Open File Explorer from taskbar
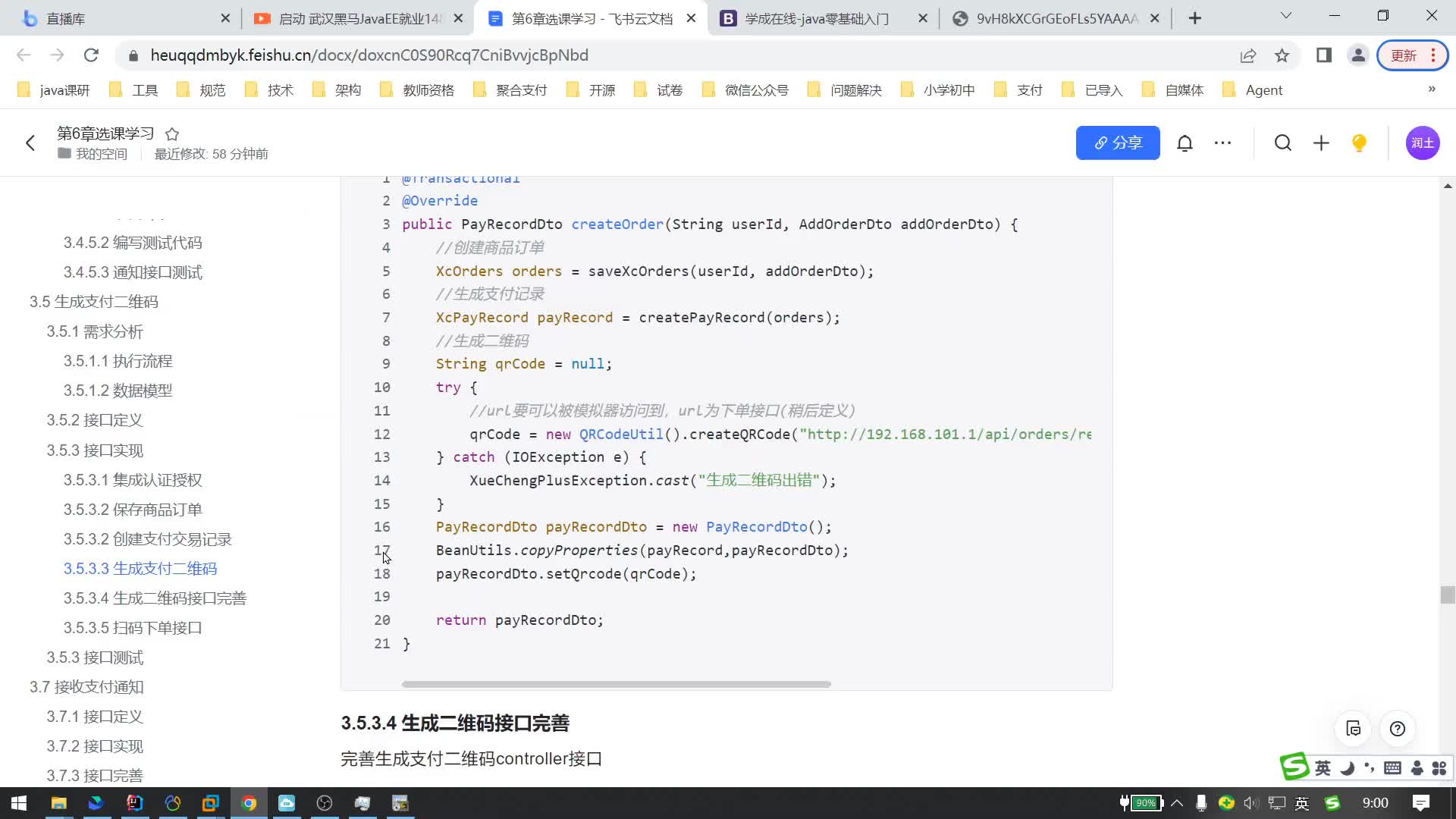 click(x=58, y=803)
